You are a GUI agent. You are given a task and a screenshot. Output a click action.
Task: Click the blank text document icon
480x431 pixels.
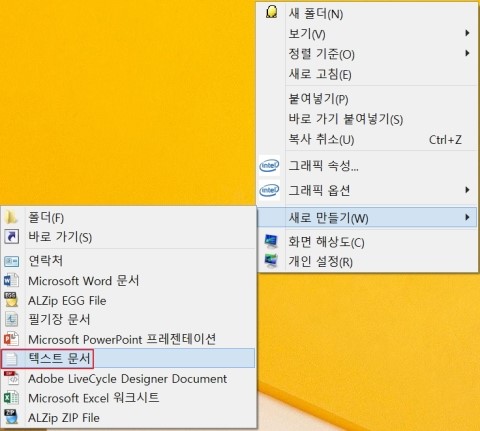pyautogui.click(x=11, y=359)
